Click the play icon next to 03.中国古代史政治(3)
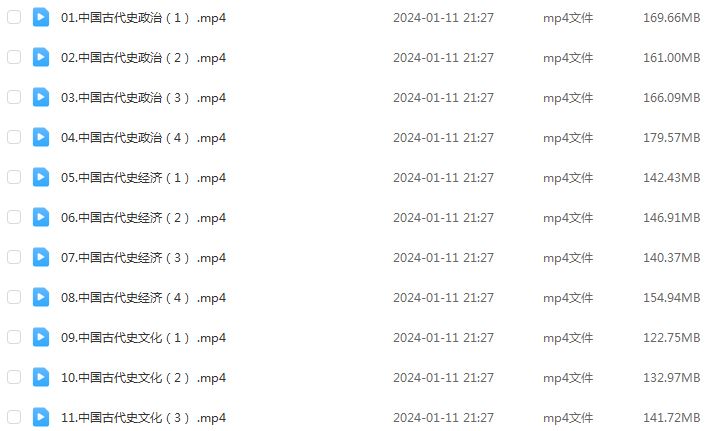Image resolution: width=713 pixels, height=431 pixels. [41, 97]
